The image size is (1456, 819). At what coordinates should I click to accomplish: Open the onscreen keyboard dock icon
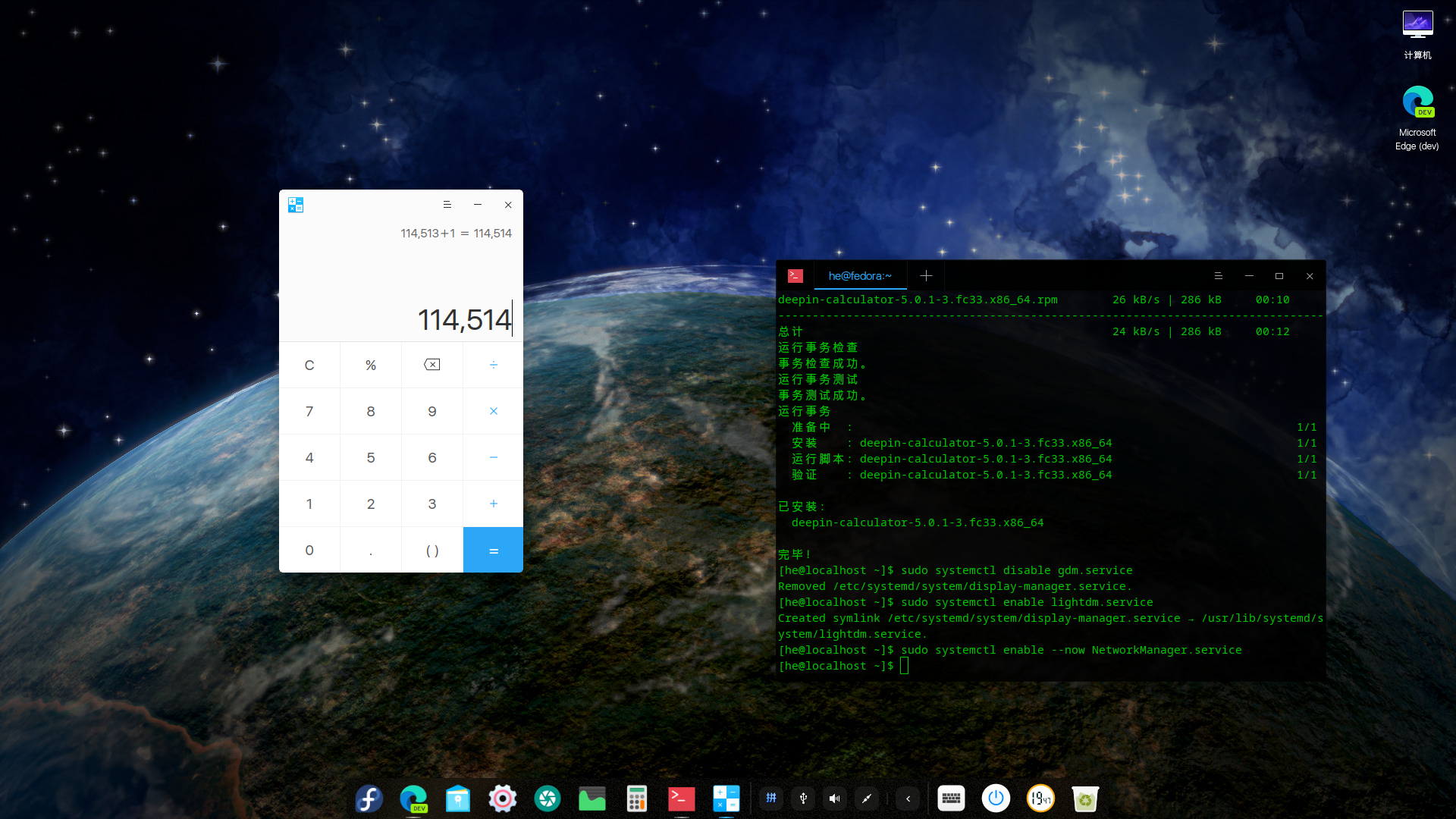pos(951,799)
